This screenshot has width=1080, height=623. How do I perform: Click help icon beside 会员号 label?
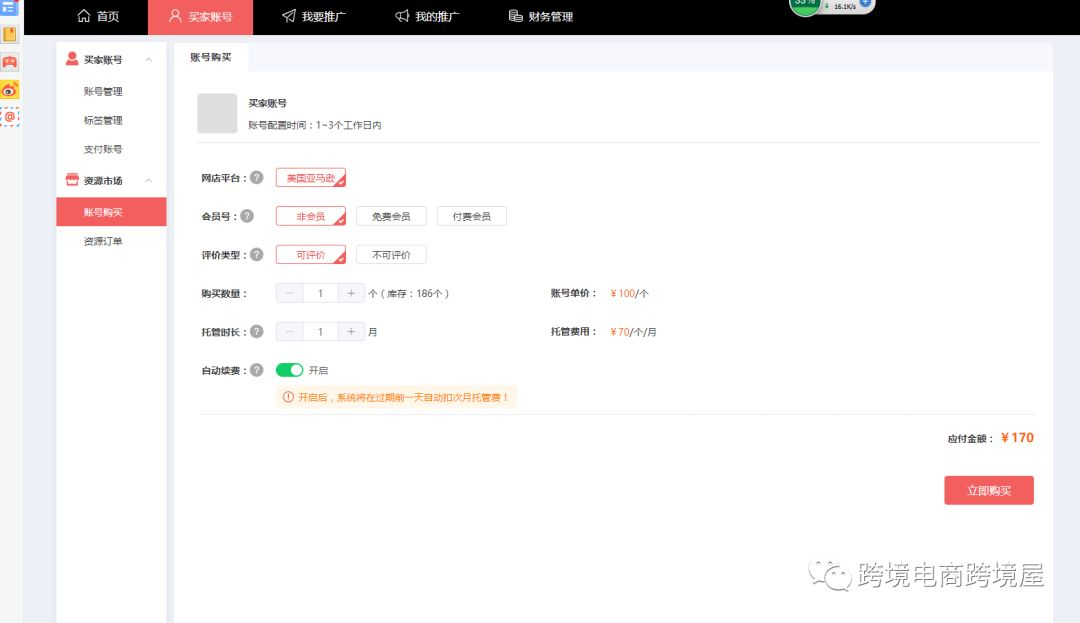pos(247,216)
